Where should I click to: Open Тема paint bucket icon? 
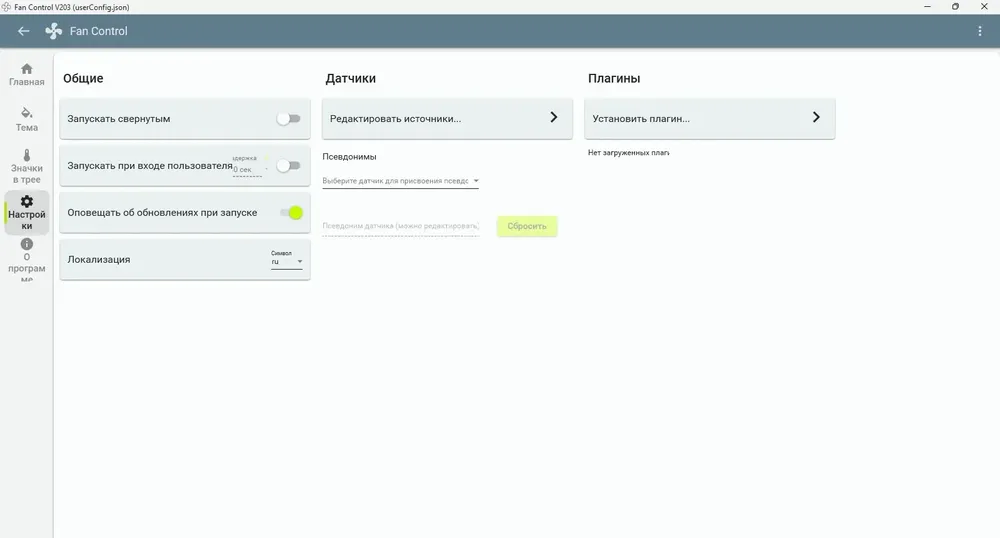pyautogui.click(x=26, y=113)
